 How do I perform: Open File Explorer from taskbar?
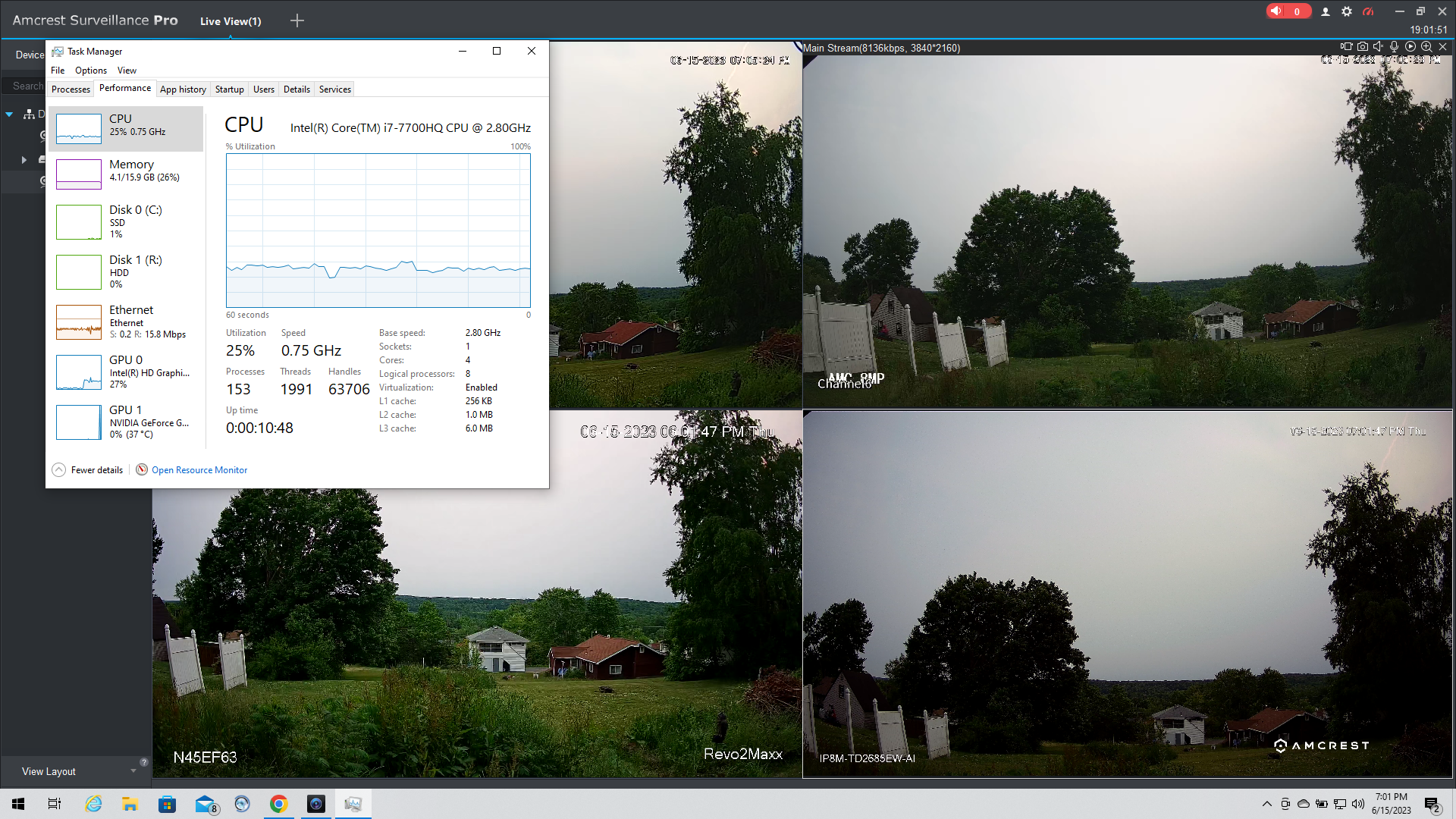click(x=130, y=804)
